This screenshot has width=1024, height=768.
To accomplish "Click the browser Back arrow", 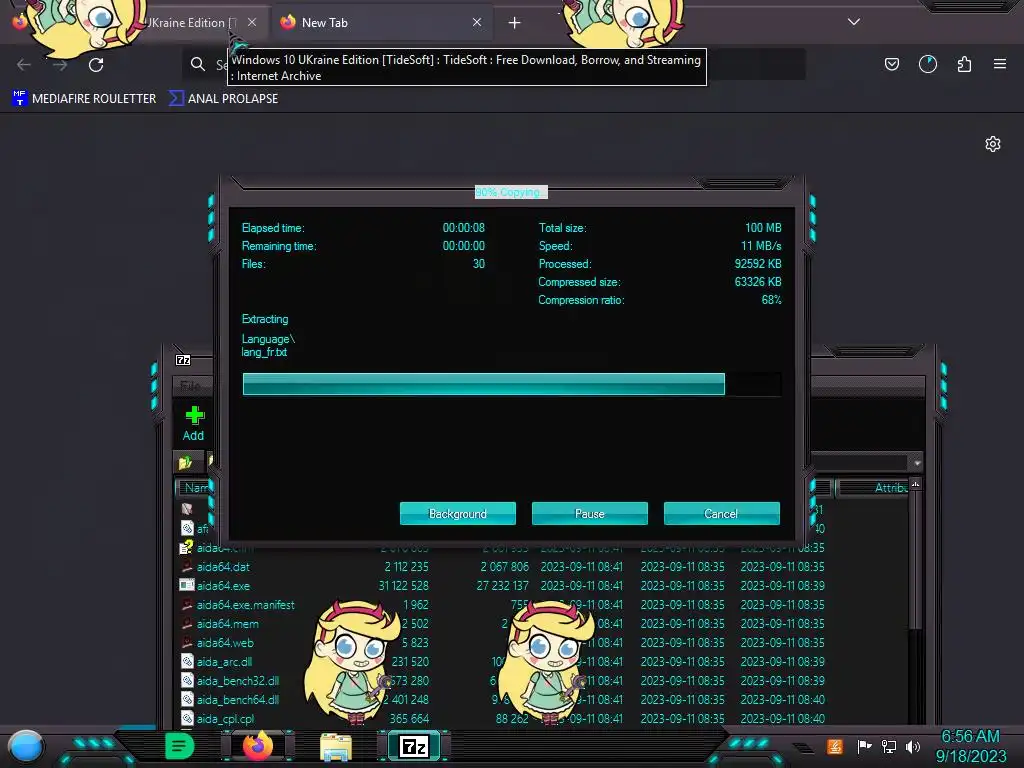I will [24, 65].
